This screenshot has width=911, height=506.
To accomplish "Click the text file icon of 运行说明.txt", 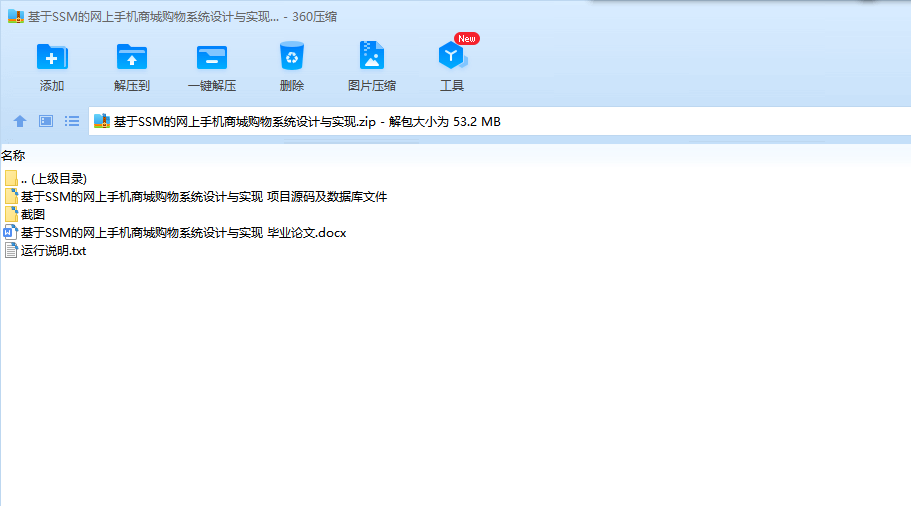I will [11, 251].
